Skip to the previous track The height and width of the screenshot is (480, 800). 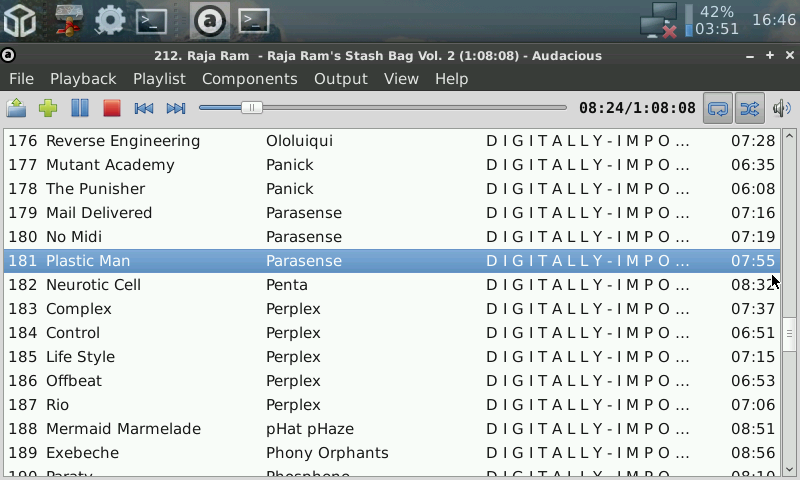point(144,108)
